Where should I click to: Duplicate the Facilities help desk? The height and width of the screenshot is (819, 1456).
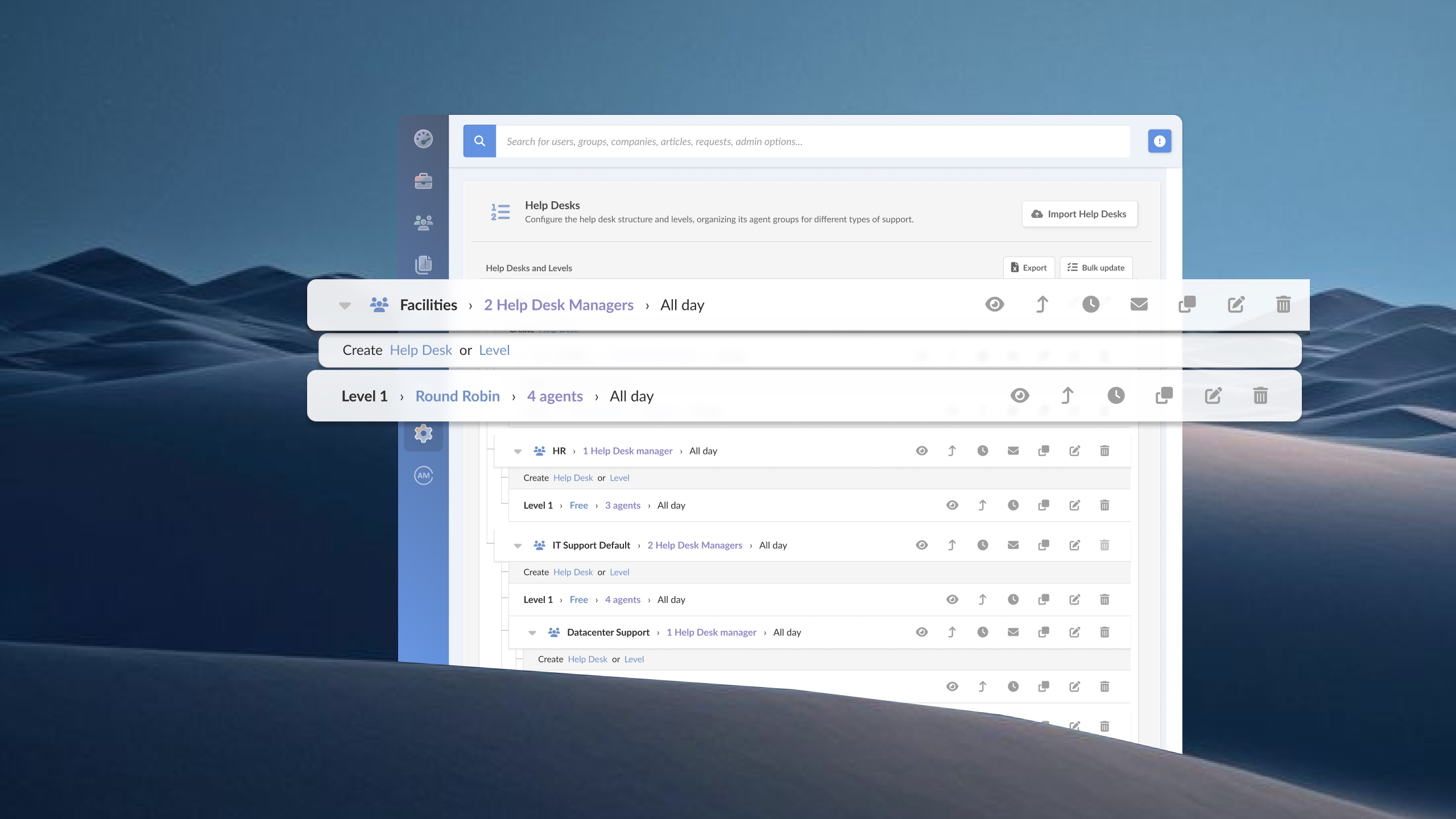[1187, 304]
